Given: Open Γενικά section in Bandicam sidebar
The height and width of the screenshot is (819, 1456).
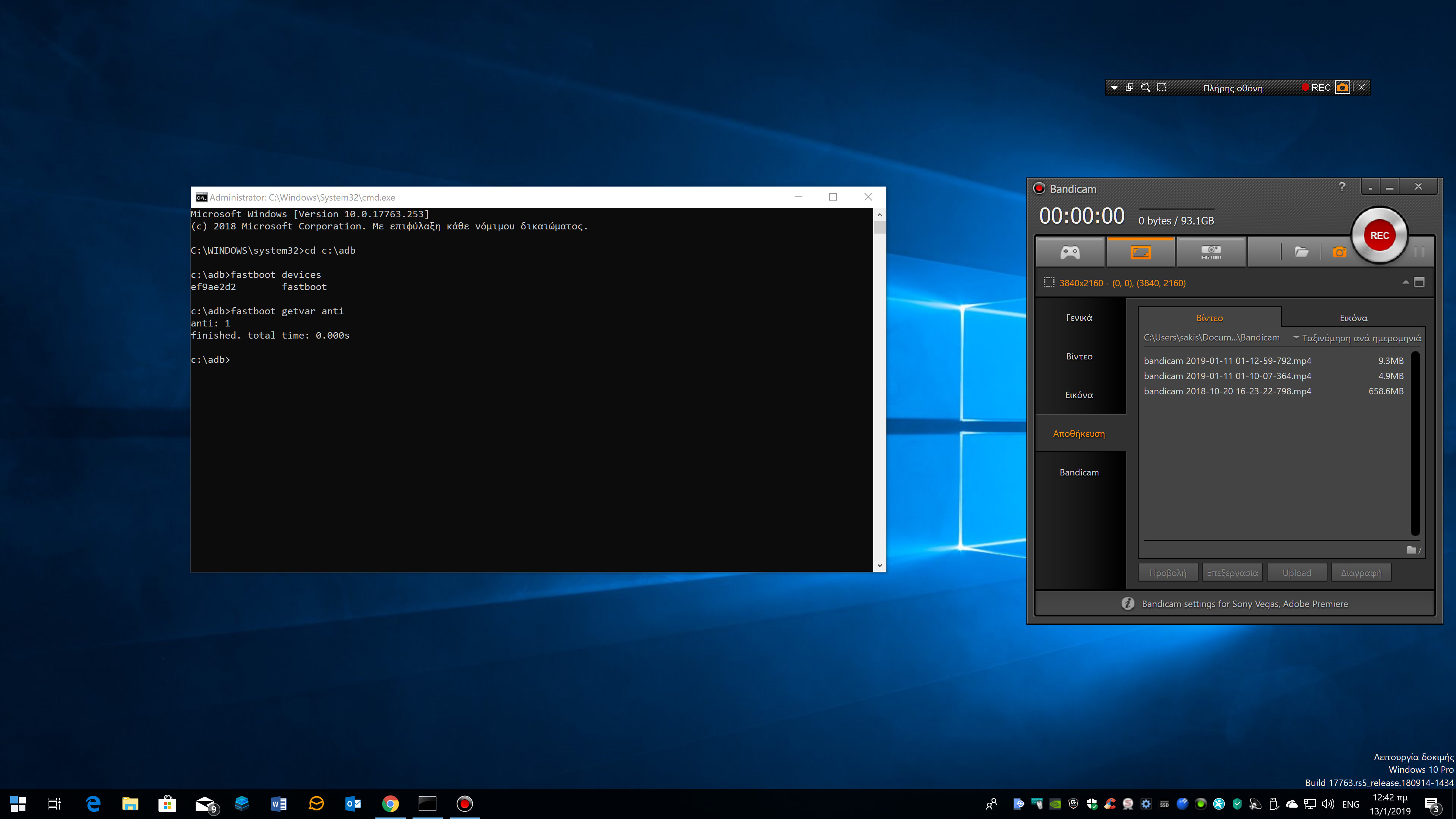Looking at the screenshot, I should (x=1079, y=318).
